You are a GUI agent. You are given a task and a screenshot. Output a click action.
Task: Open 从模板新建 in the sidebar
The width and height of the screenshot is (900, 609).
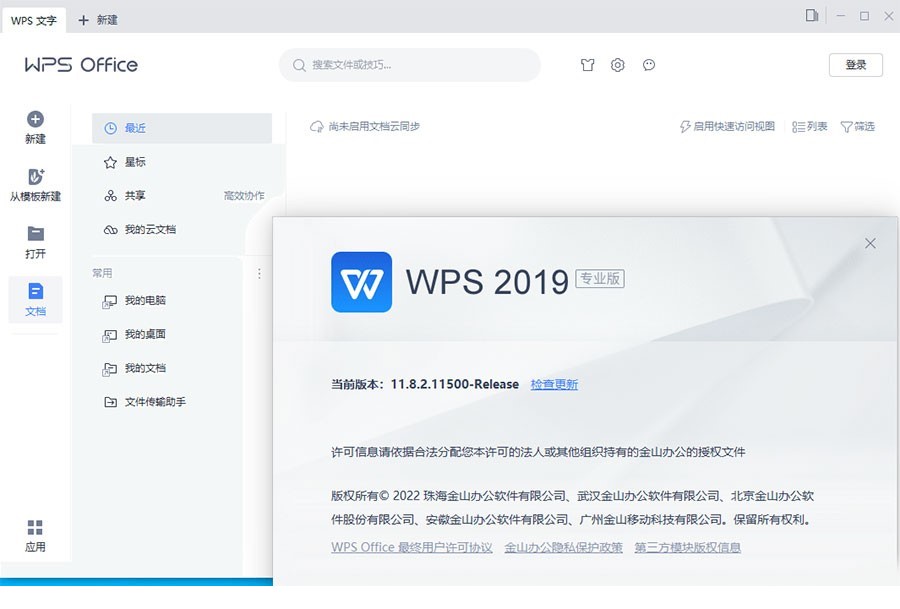[35, 185]
